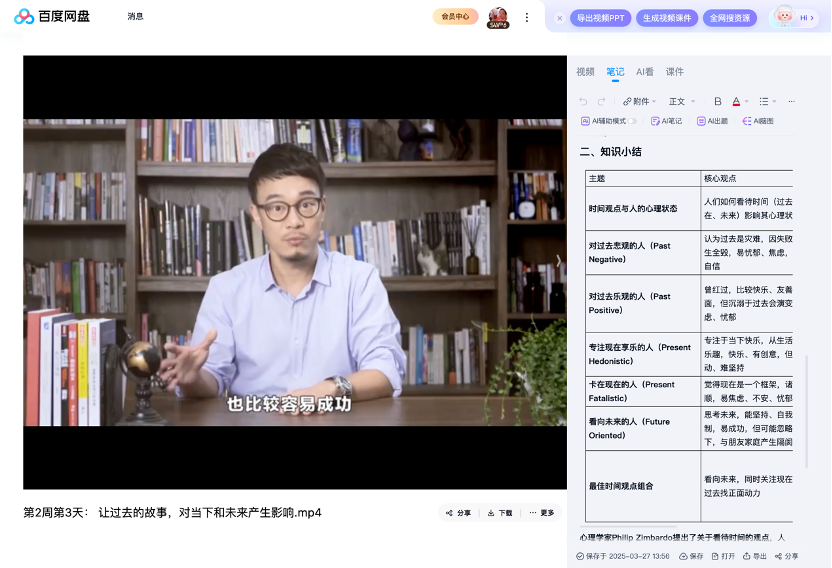
Task: Expand the list style dropdown arrow
Action: (x=775, y=101)
